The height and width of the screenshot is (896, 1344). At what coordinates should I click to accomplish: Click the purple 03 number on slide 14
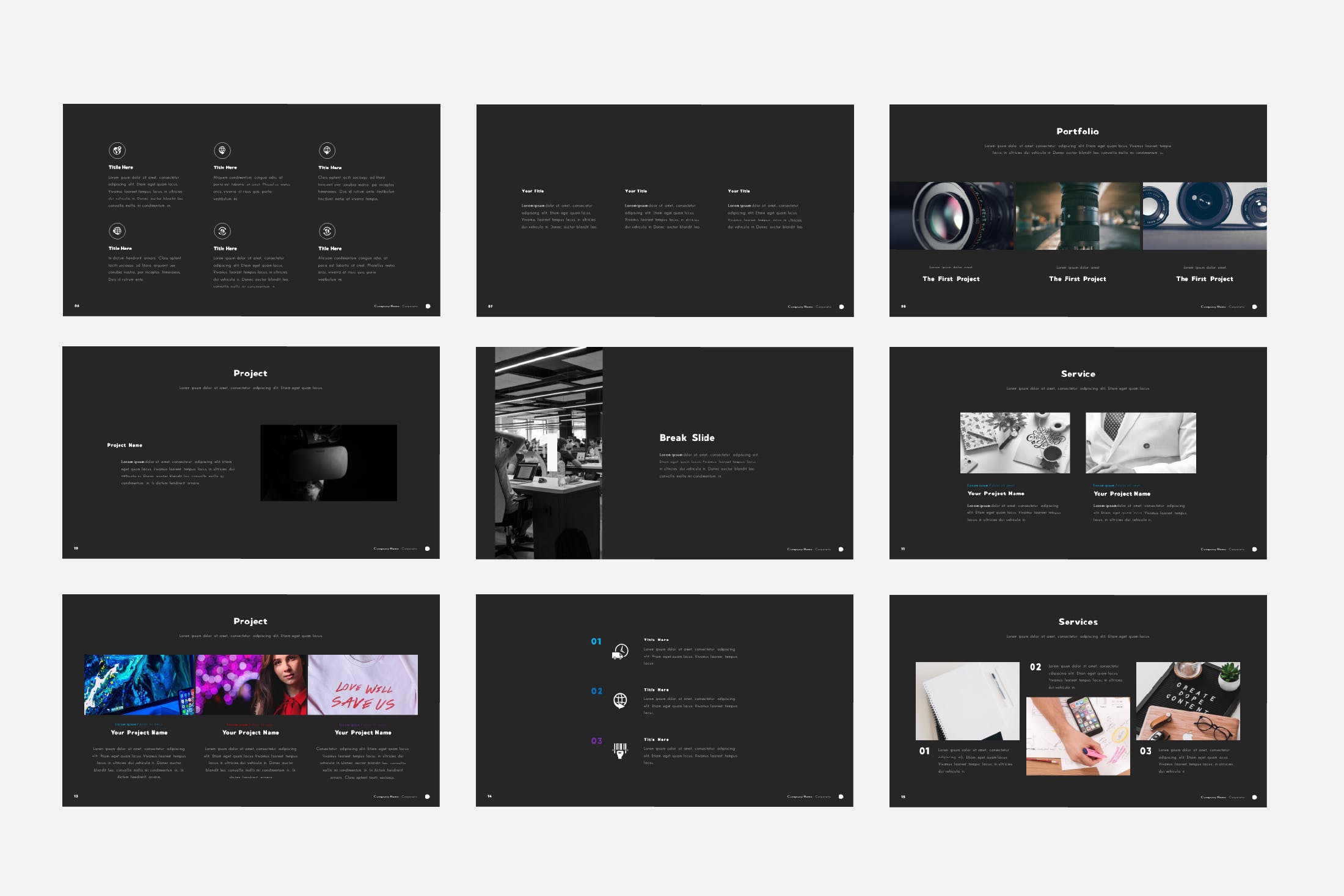pos(596,741)
